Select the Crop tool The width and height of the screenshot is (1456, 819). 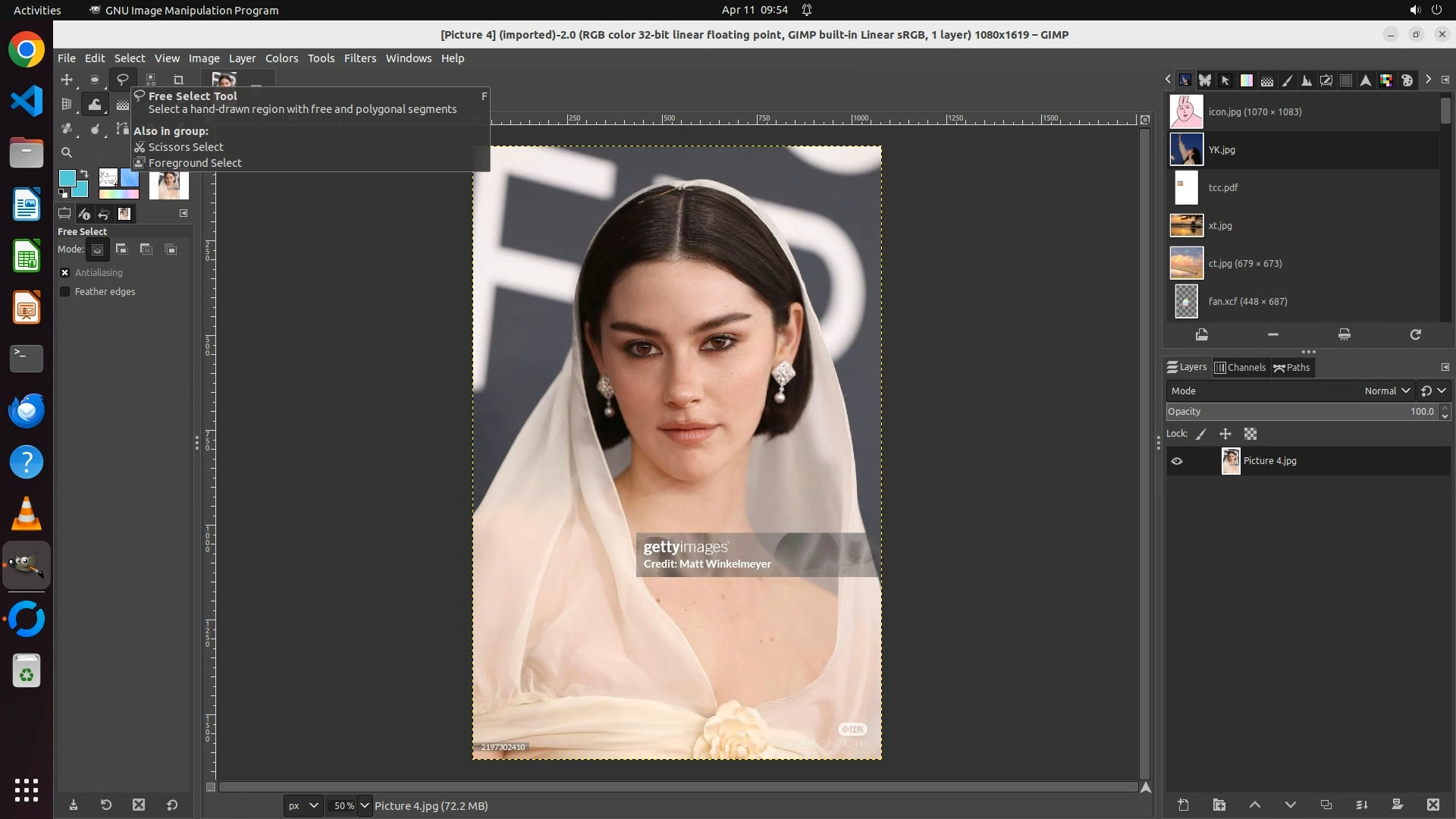click(x=179, y=80)
